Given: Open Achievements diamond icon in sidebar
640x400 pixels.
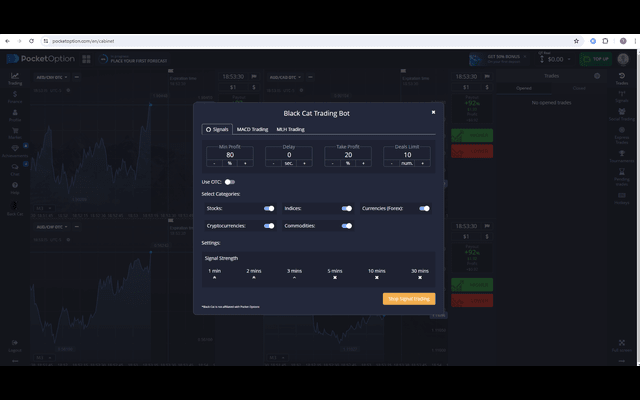Looking at the screenshot, I should click(x=15, y=151).
